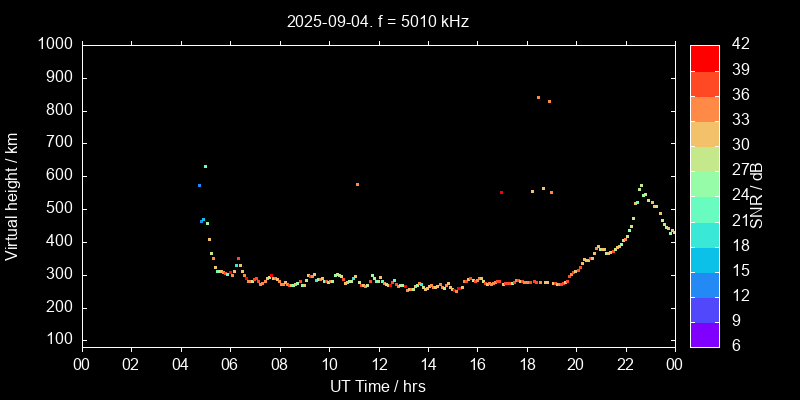Viewport: 800px width, 400px height.
Task: Select the isolated orange point near 11 UT
Action: 357,184
